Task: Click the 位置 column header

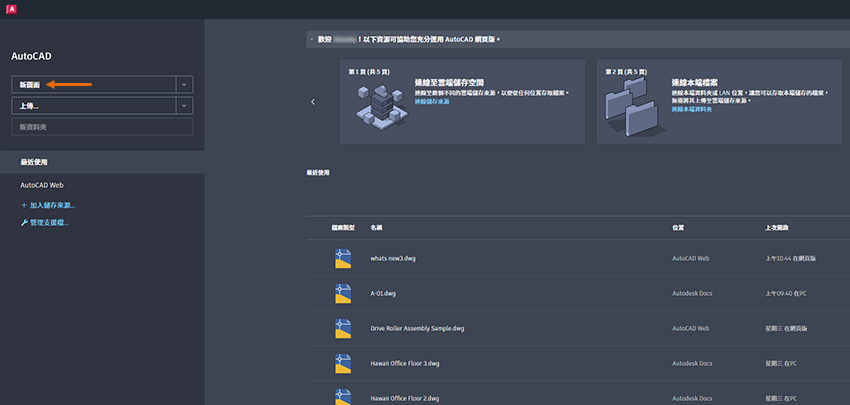Action: (x=678, y=228)
